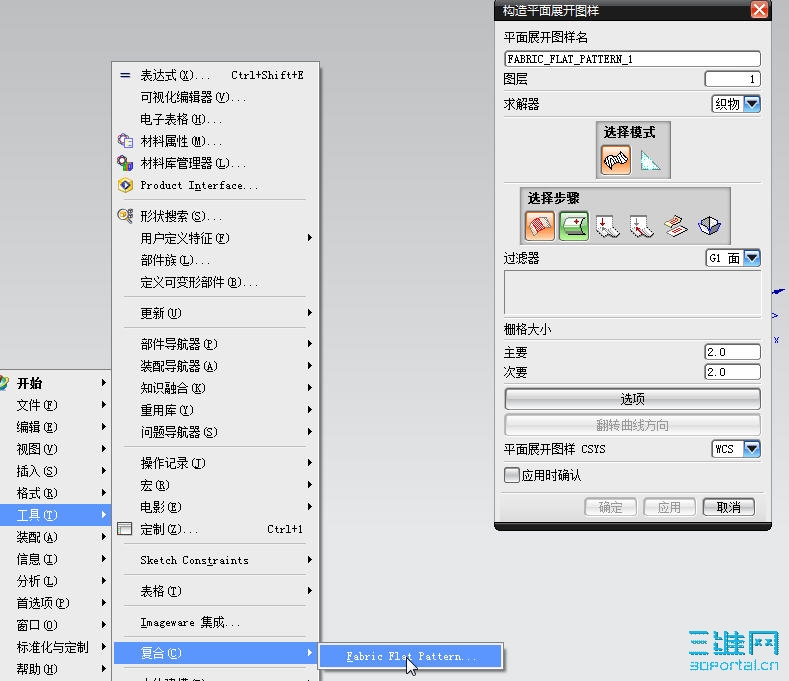Click the Expression menu item icon
Screen dimensions: 789x681
coord(125,75)
